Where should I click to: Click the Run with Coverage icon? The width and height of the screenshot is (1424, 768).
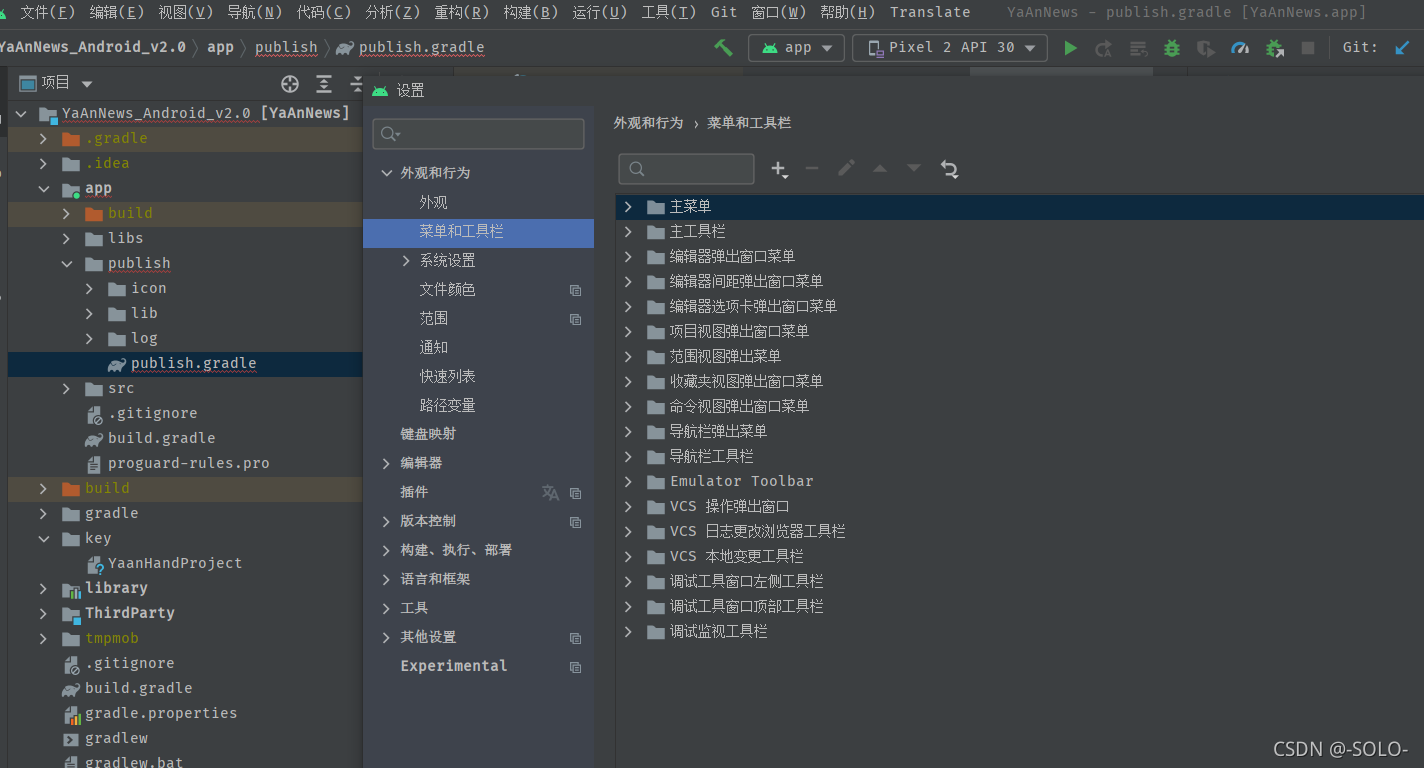pyautogui.click(x=1206, y=48)
